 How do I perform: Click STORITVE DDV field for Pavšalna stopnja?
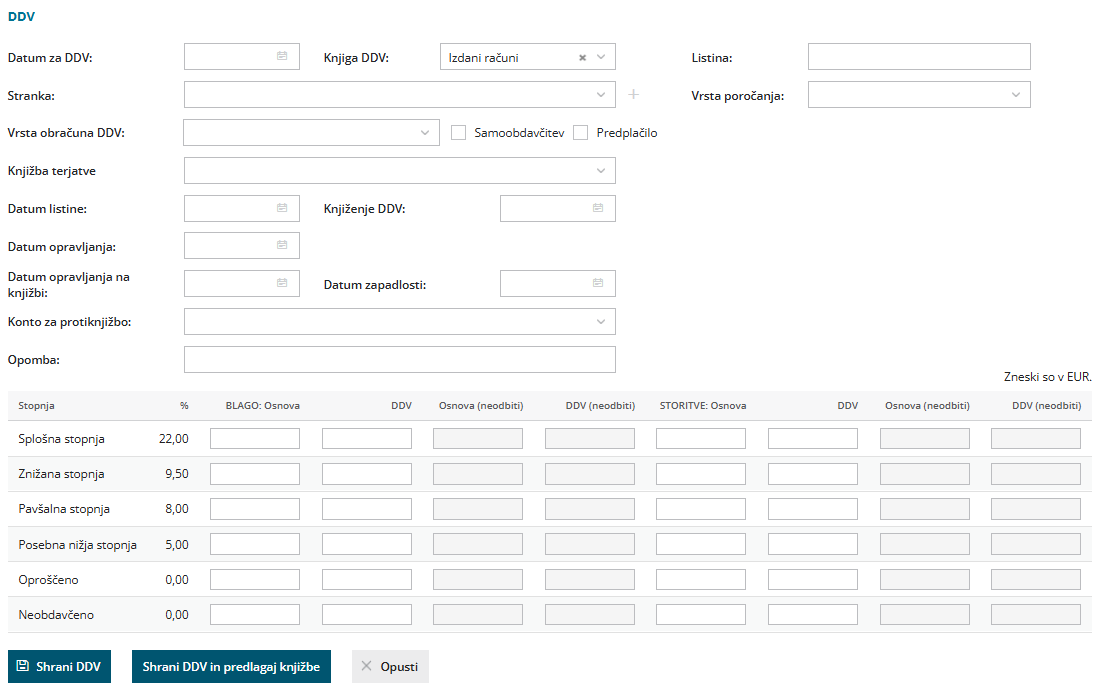(813, 509)
